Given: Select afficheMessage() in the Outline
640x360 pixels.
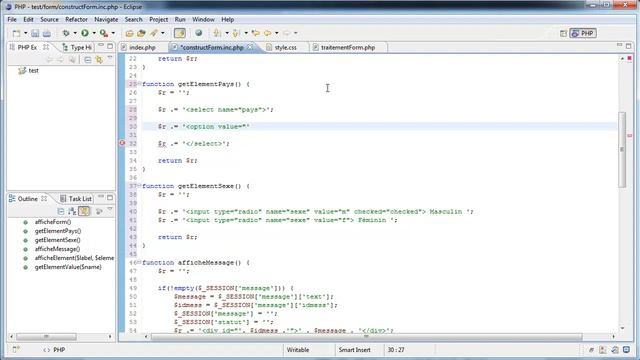Looking at the screenshot, I should [57, 249].
